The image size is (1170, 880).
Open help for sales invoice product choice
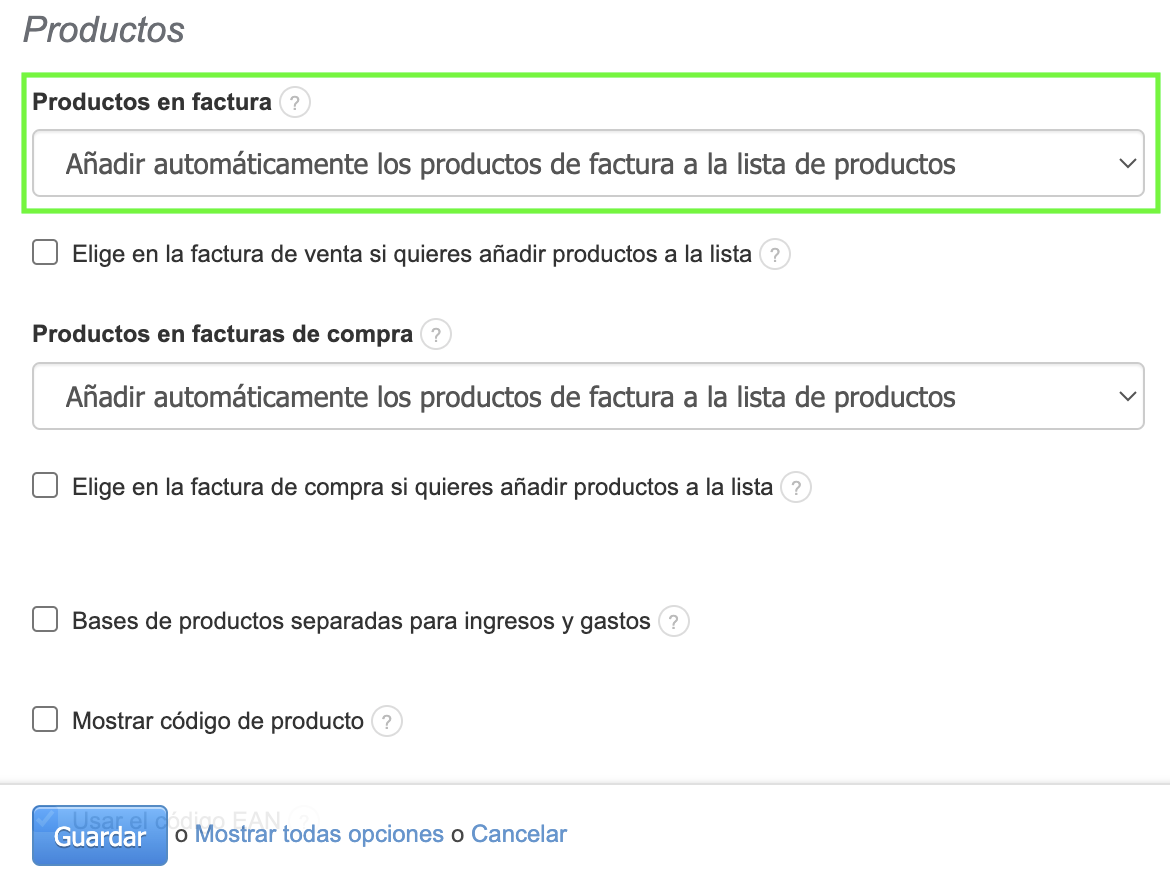[x=775, y=255]
